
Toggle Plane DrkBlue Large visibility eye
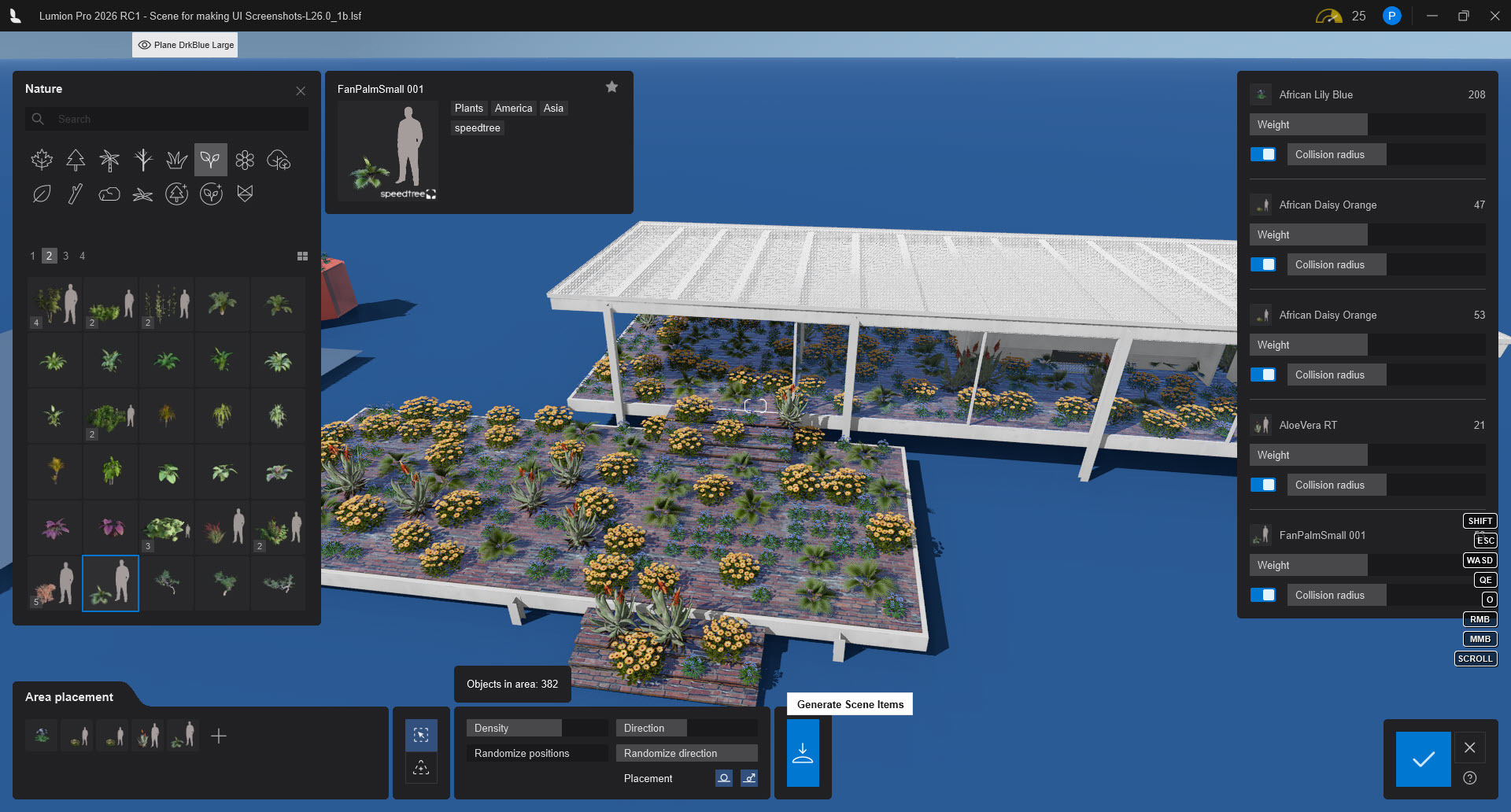pyautogui.click(x=145, y=45)
